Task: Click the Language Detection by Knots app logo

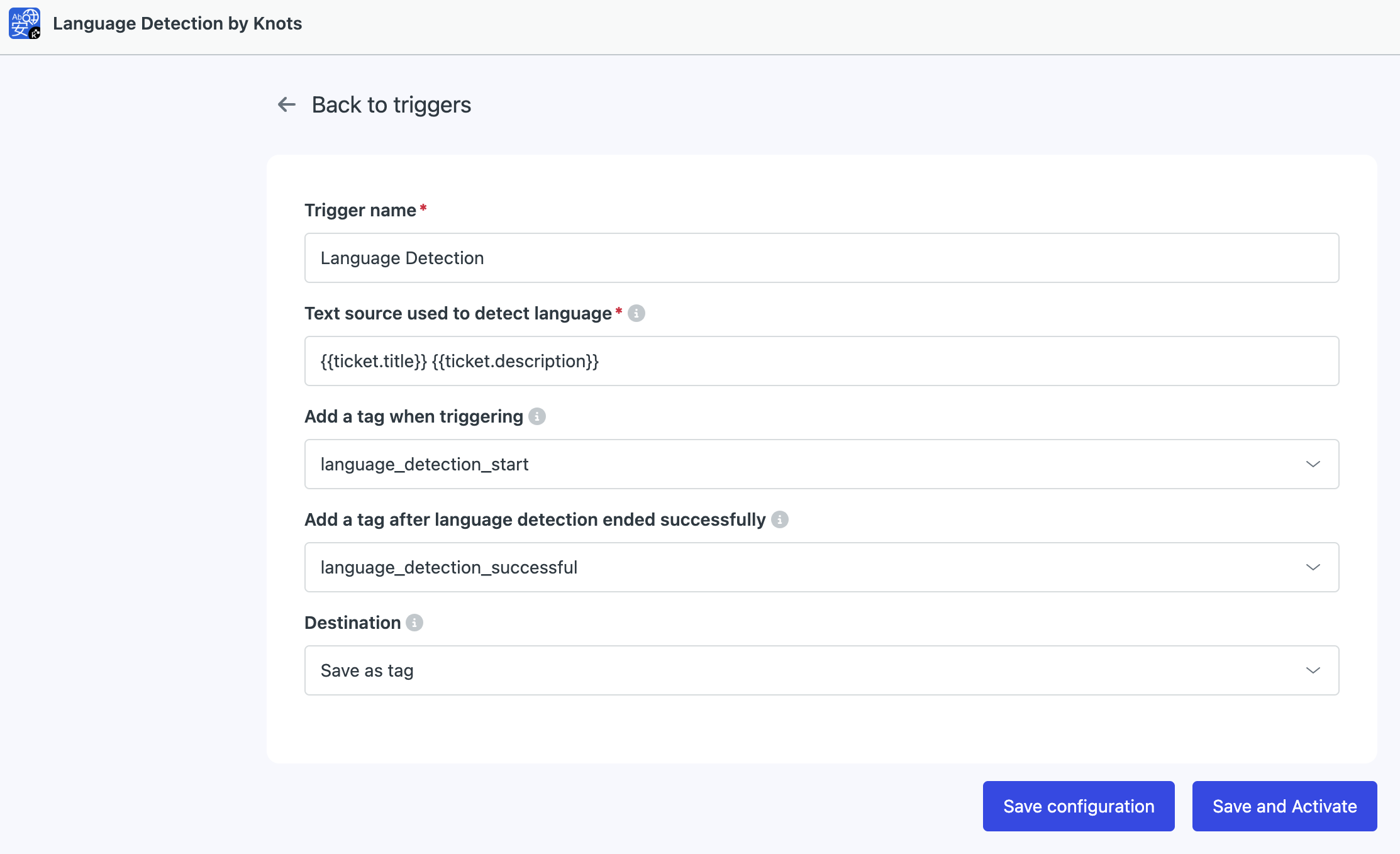Action: pos(25,23)
